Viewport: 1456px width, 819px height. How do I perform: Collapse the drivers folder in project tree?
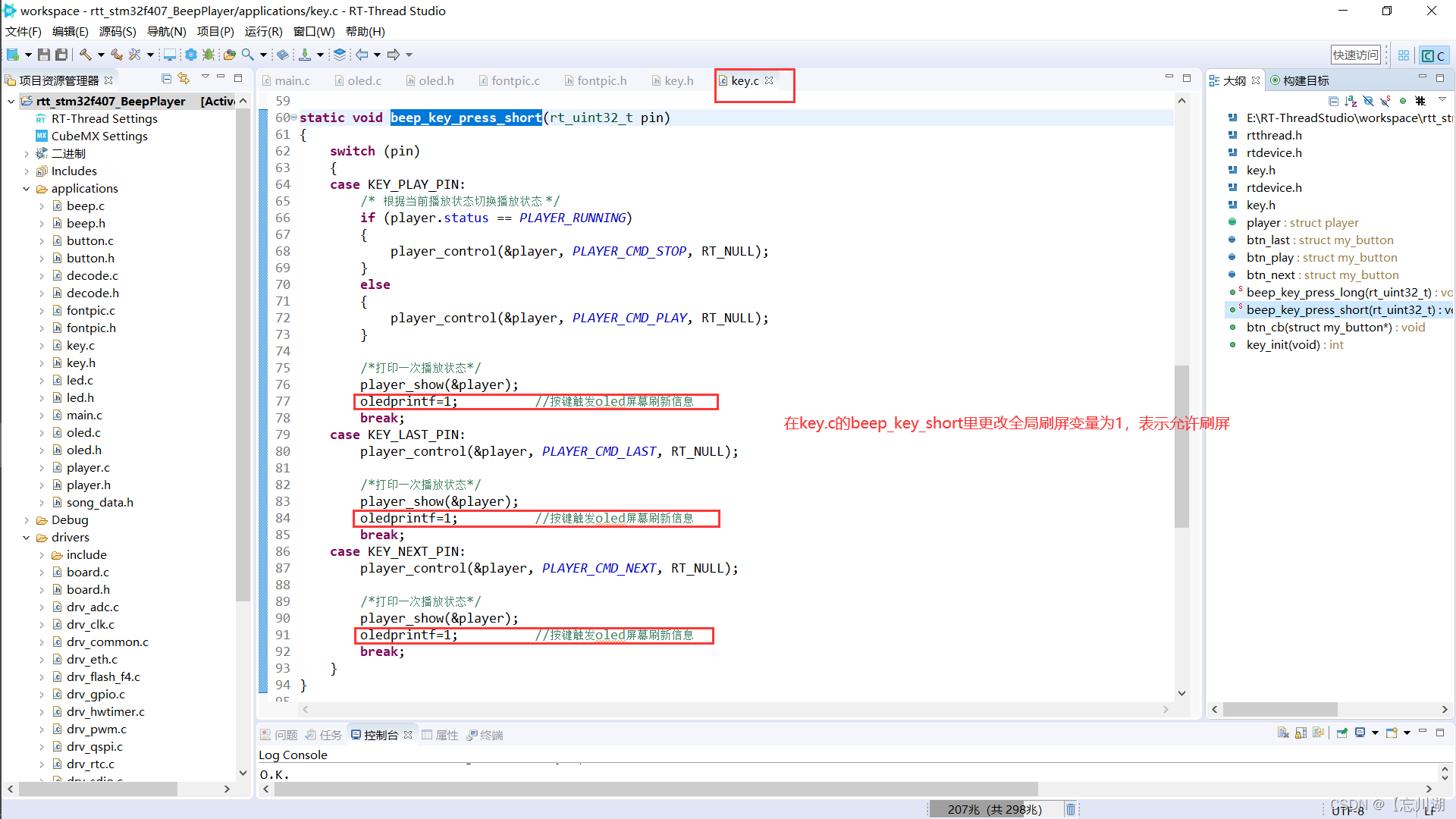[x=27, y=538]
